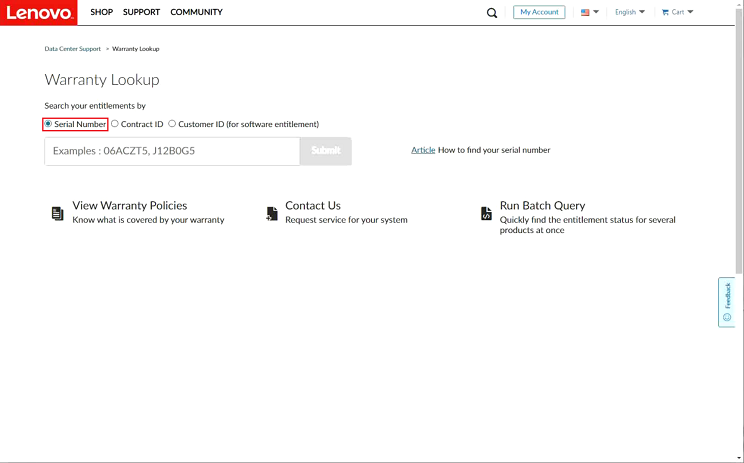Select the Serial Number radio button
Image resolution: width=744 pixels, height=463 pixels.
pyautogui.click(x=48, y=124)
